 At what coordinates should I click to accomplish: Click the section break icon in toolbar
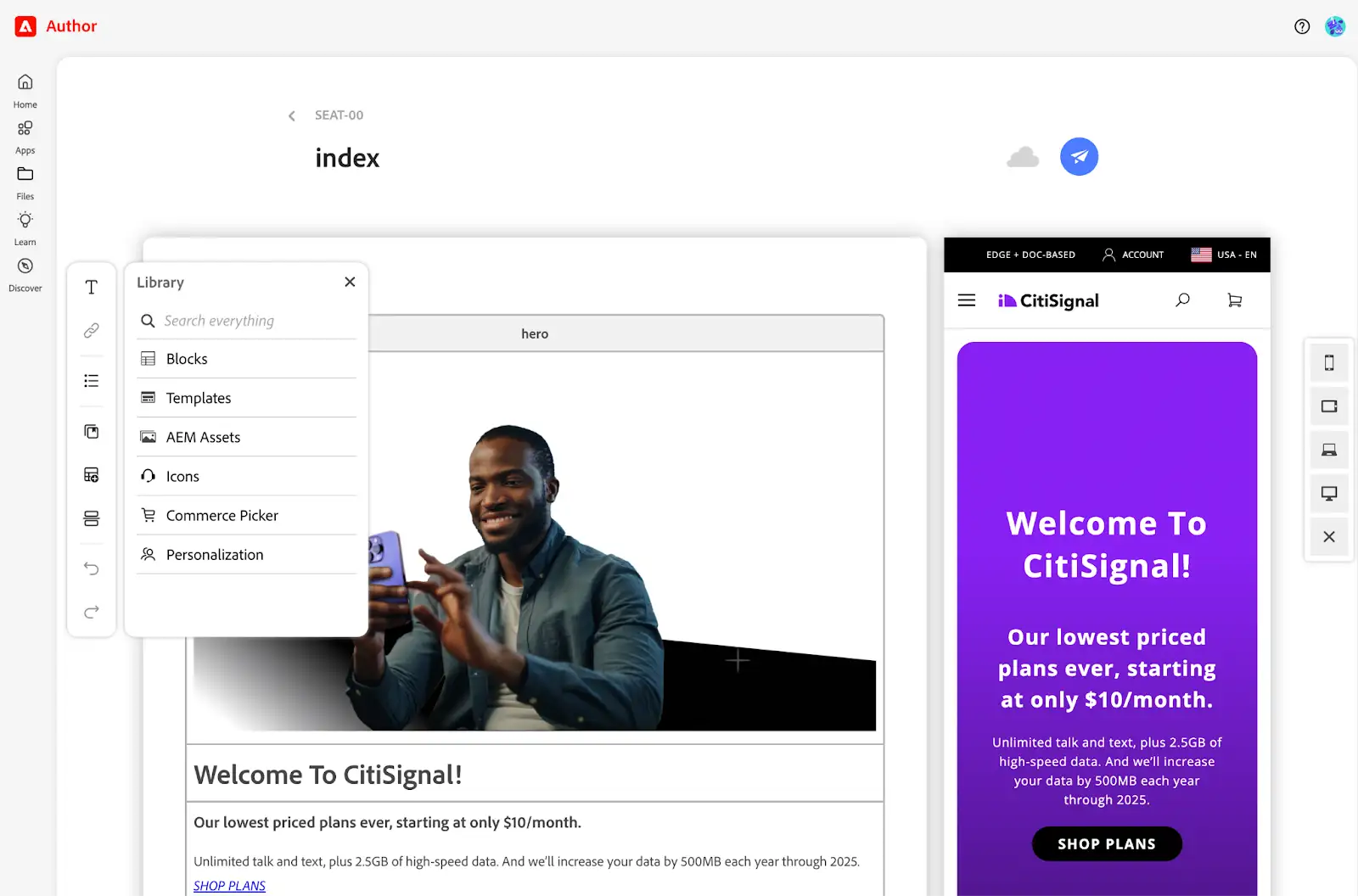[x=92, y=518]
